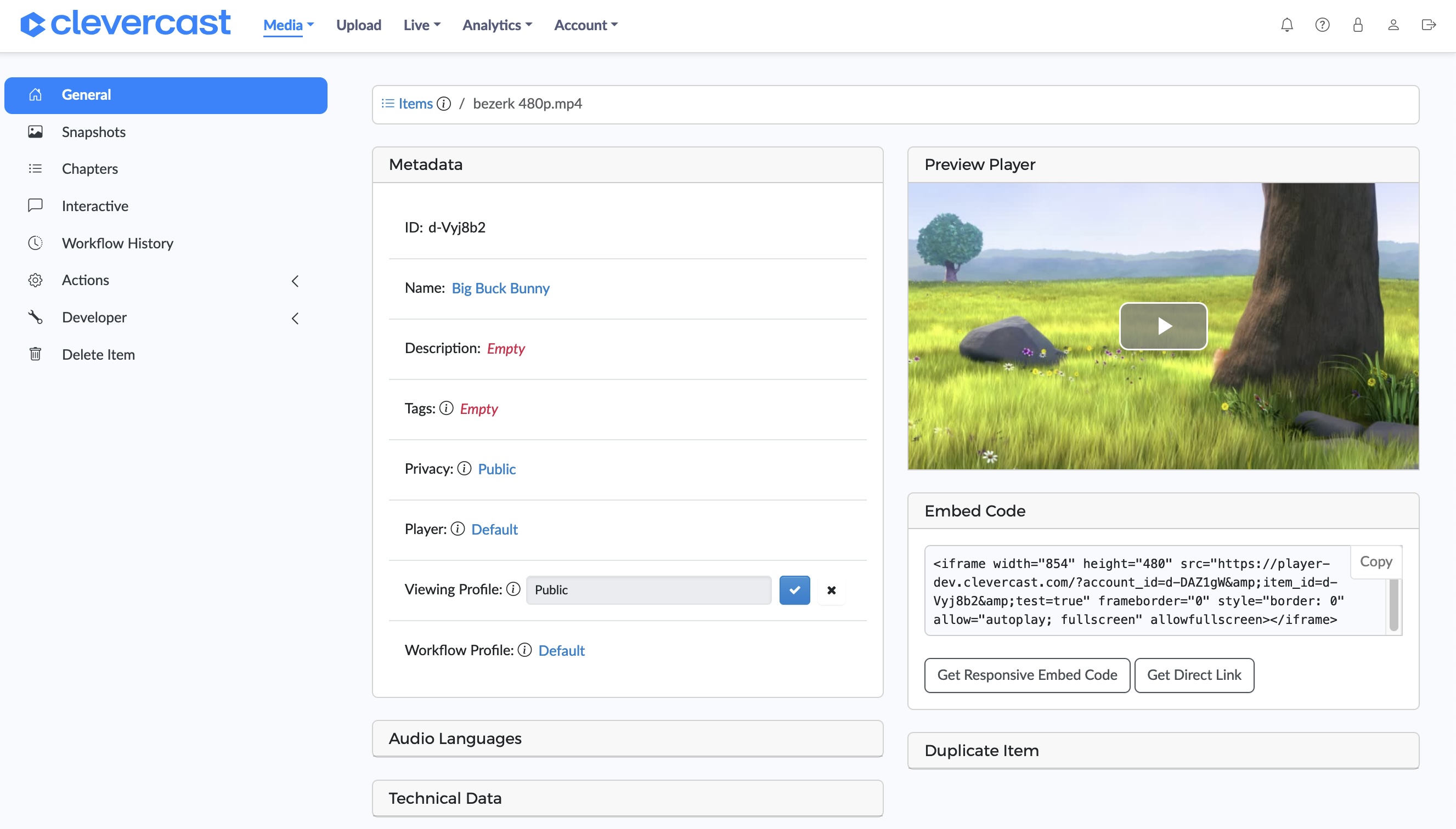
Task: Click the Developer wrench icon
Action: [35, 317]
